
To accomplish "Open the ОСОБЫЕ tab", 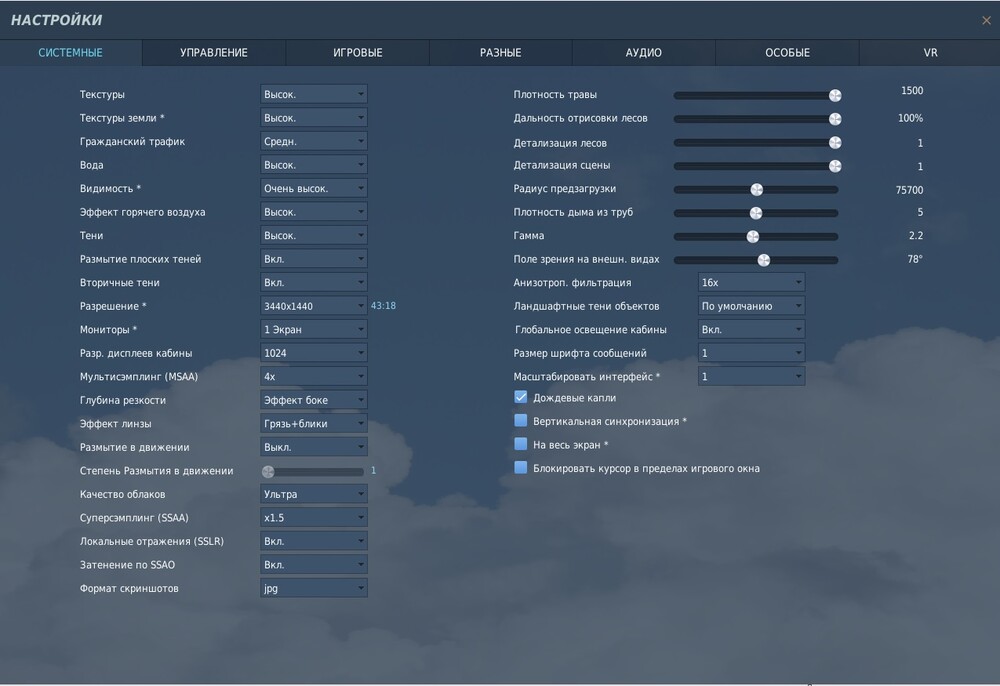I will [787, 53].
